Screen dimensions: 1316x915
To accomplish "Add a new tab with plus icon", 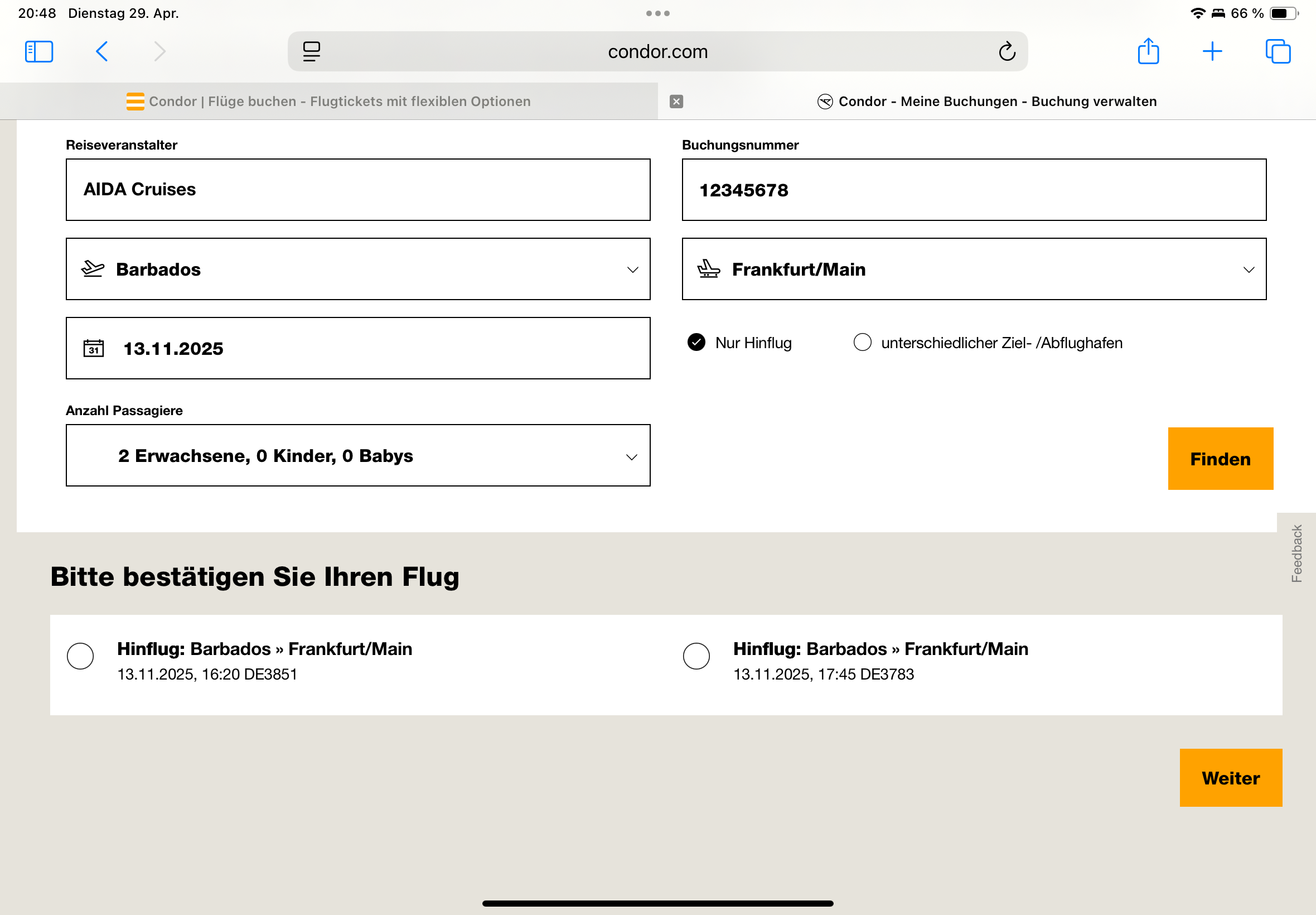I will pyautogui.click(x=1212, y=51).
